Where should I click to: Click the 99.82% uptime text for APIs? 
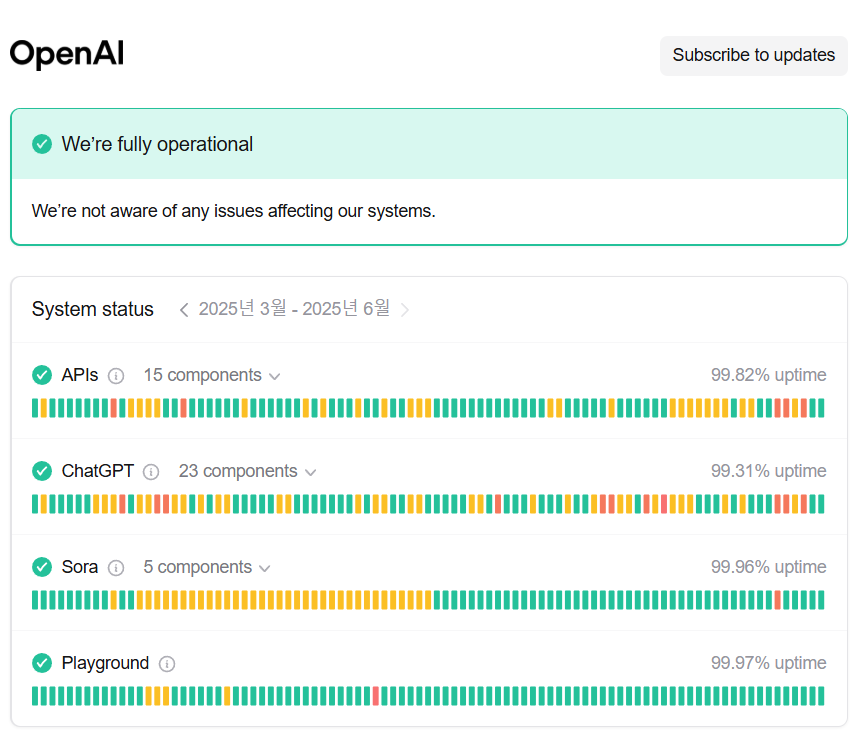click(768, 375)
